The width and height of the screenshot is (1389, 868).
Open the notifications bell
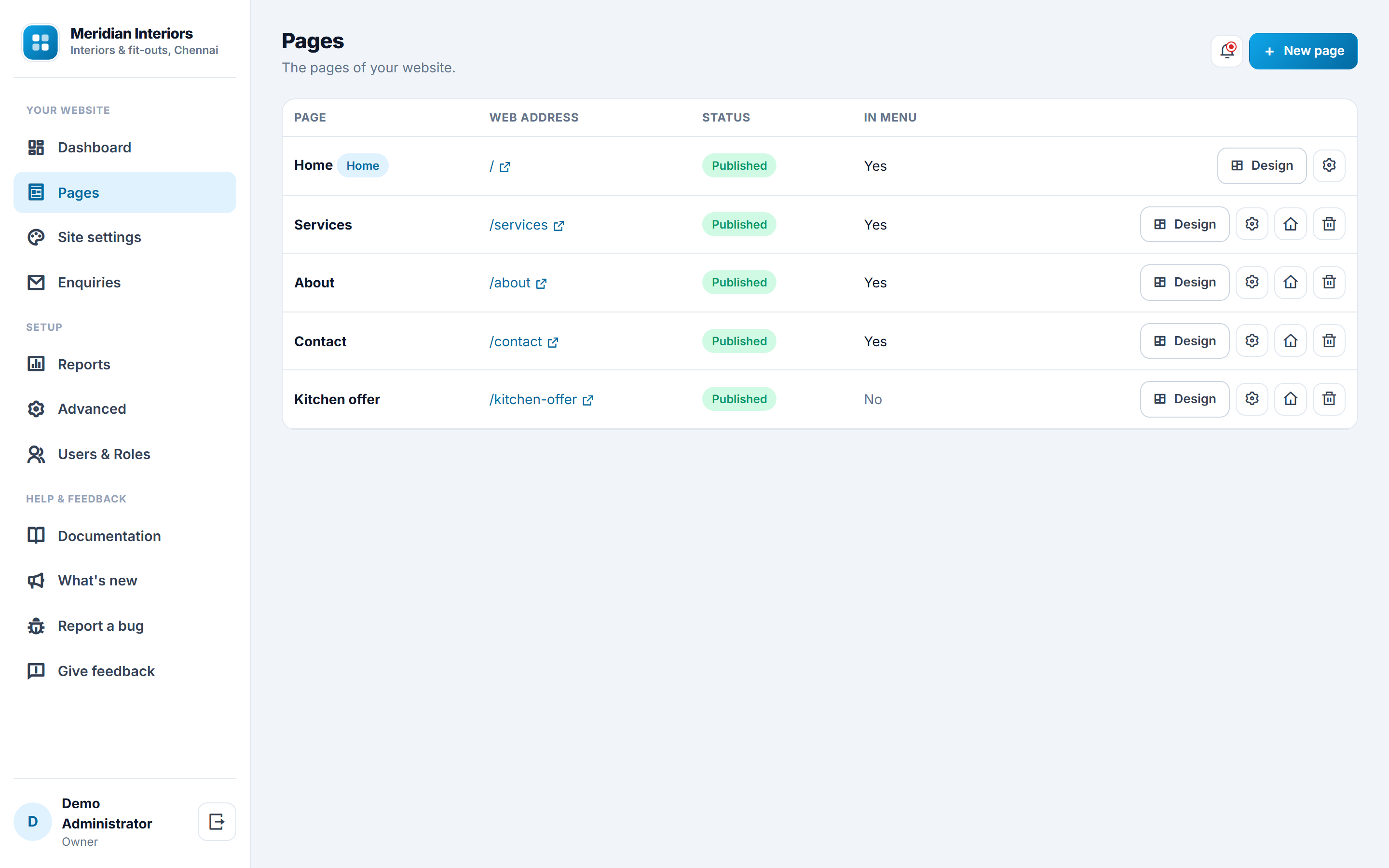(1226, 51)
